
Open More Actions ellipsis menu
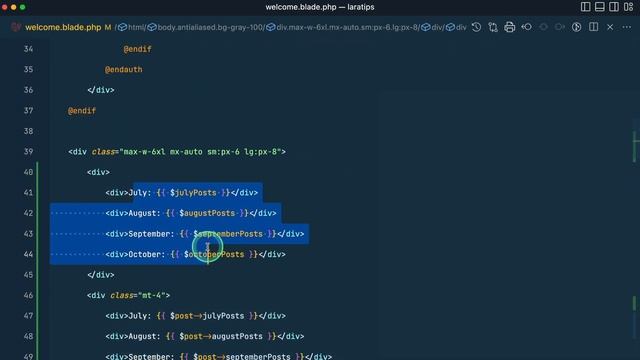click(627, 27)
